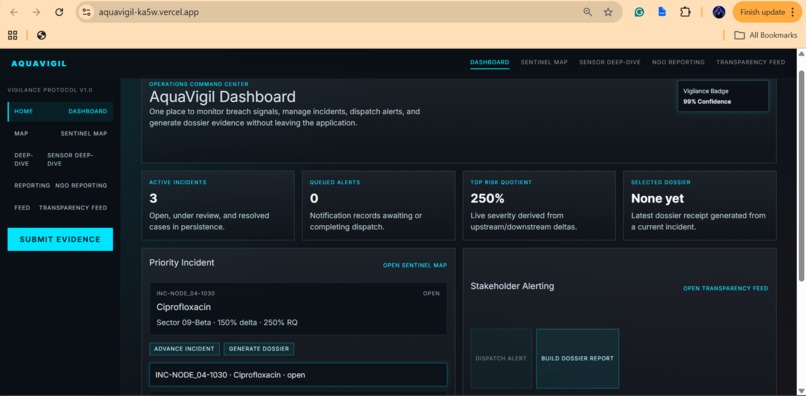Select FEED TRANSPARENCY FEED in the sidebar

pyautogui.click(x=61, y=208)
